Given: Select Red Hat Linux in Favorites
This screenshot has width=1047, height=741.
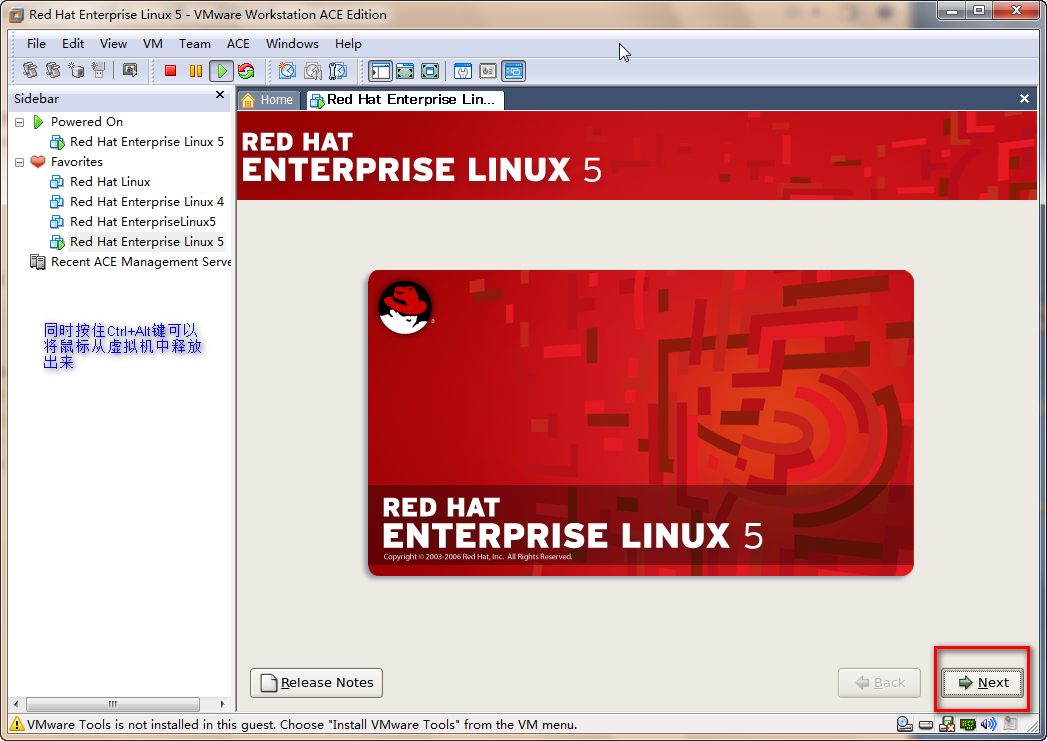Looking at the screenshot, I should 101,182.
